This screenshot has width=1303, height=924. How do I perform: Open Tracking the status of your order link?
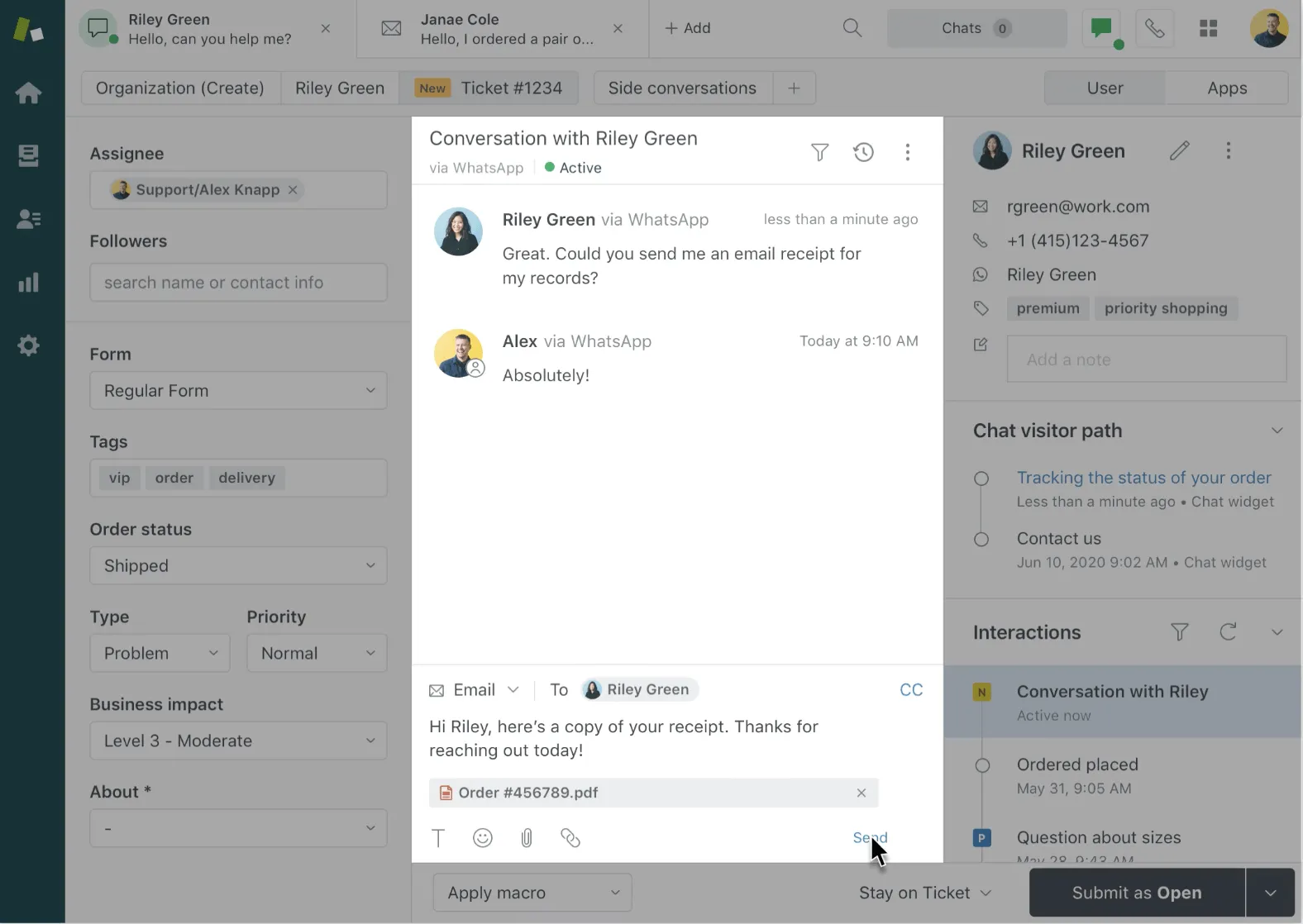click(x=1143, y=478)
